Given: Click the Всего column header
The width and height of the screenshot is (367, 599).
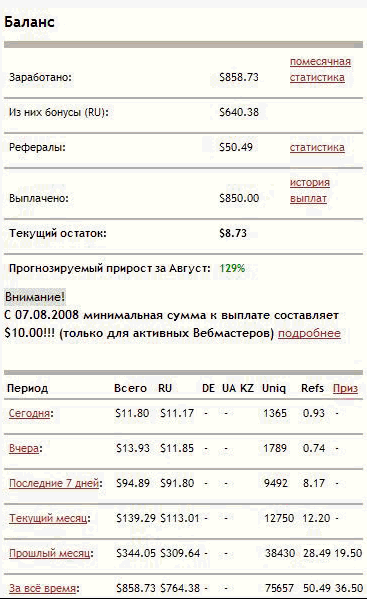Looking at the screenshot, I should pos(130,389).
